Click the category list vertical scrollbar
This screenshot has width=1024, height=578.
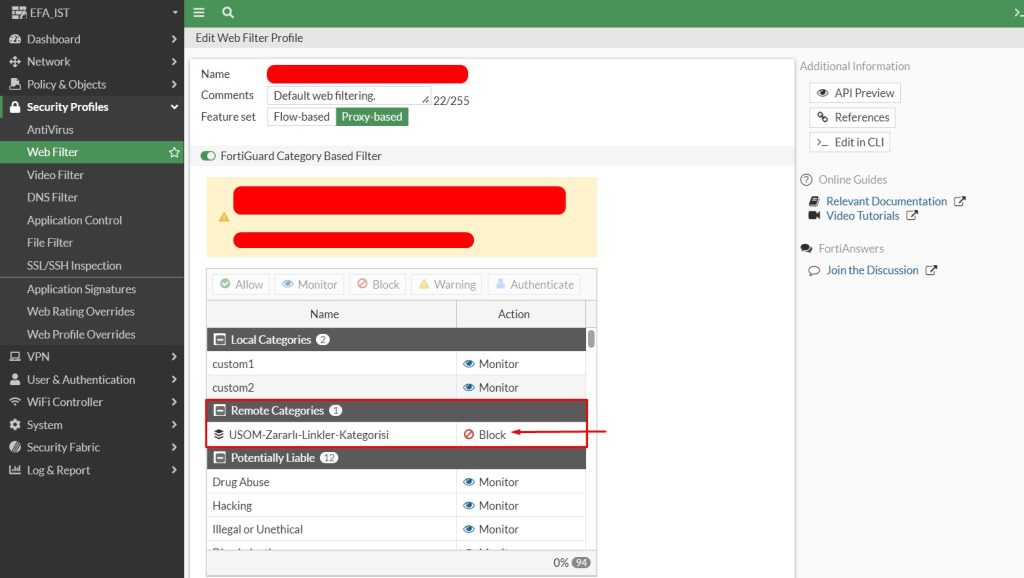[591, 338]
